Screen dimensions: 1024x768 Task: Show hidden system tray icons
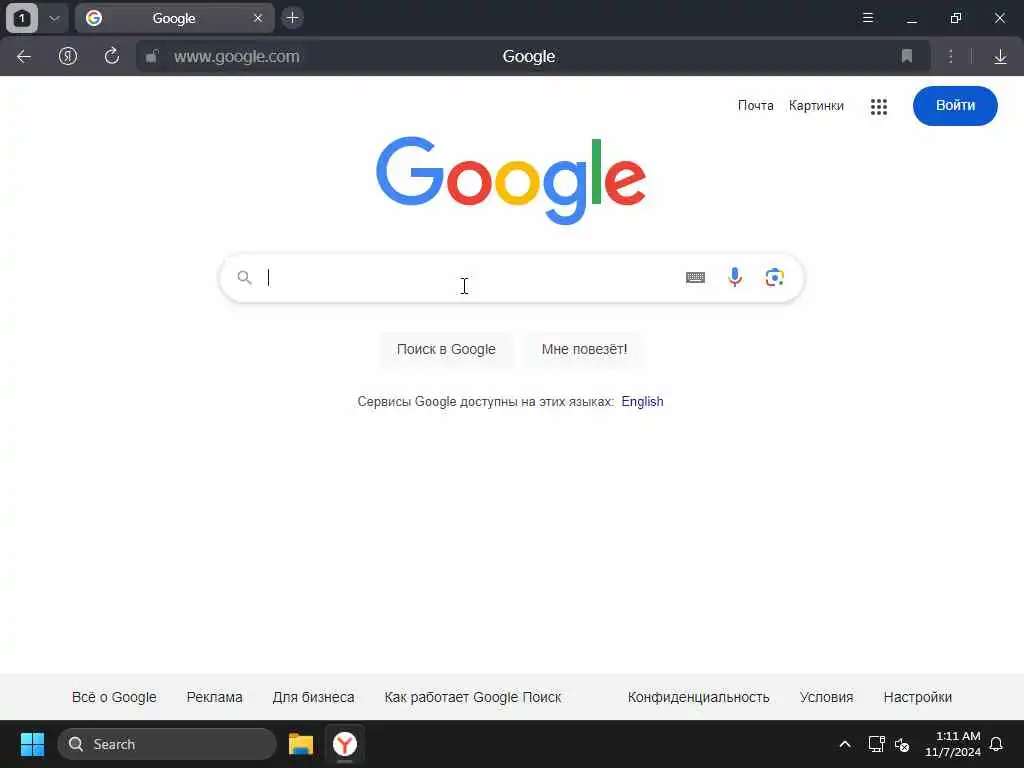tap(844, 744)
